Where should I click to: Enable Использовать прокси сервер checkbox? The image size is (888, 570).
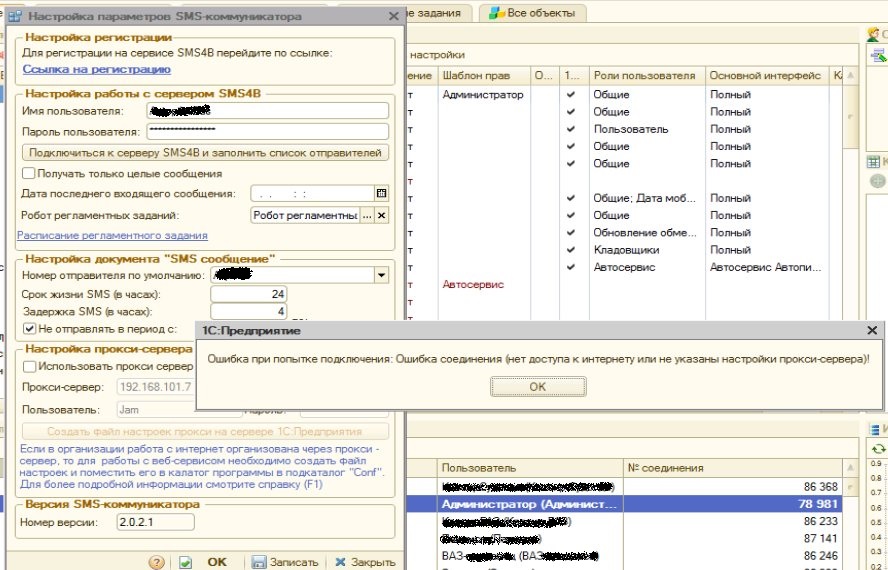click(x=29, y=367)
